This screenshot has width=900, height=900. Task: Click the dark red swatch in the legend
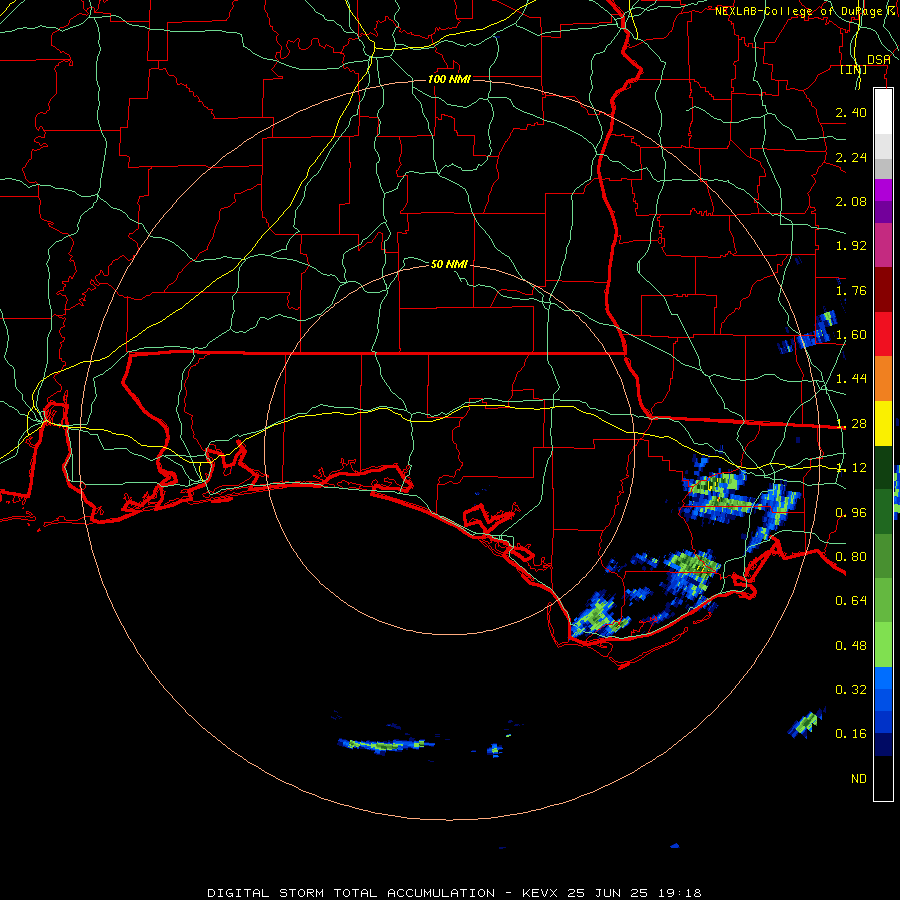click(x=883, y=289)
